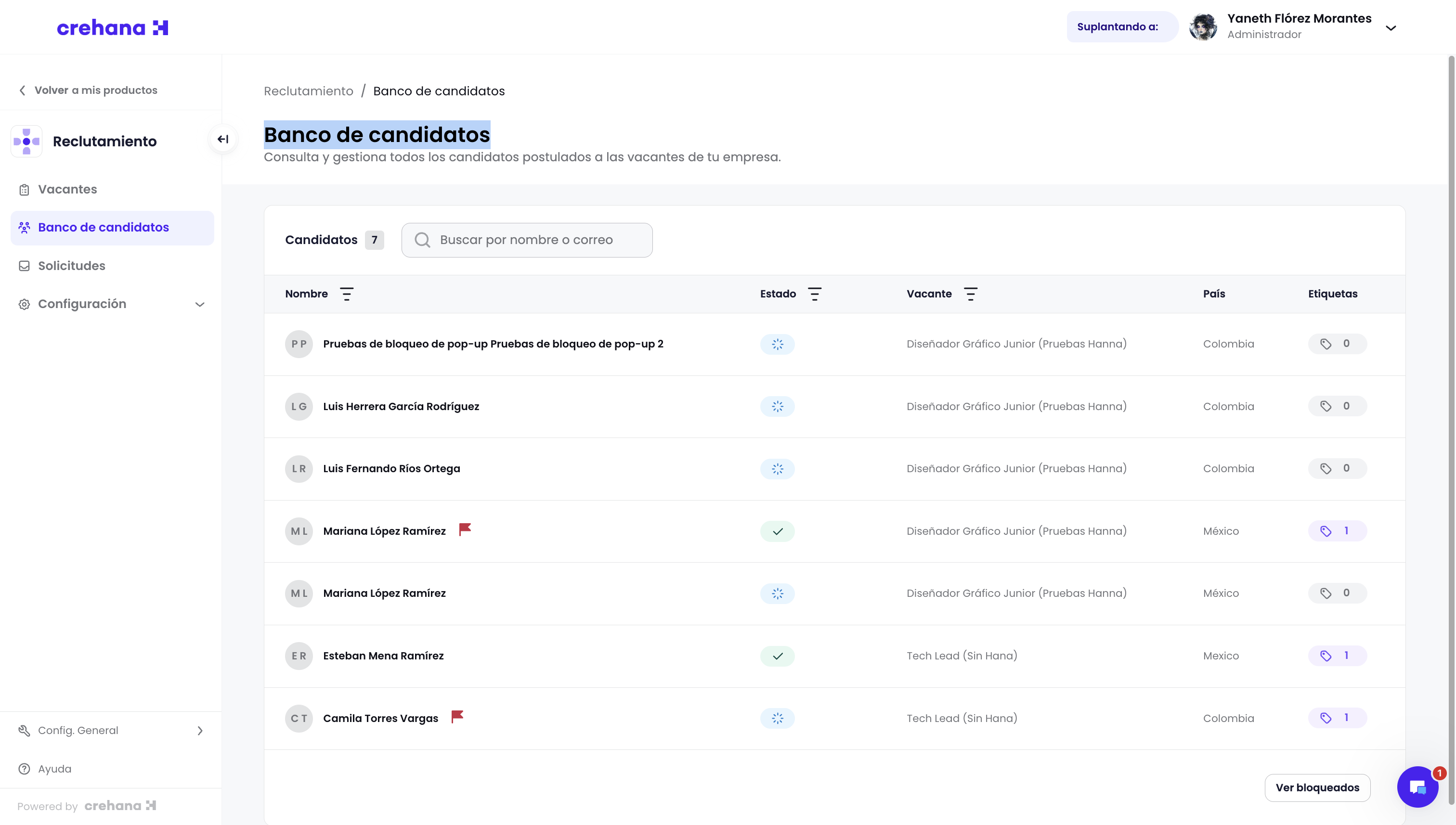Open tags badge for Esteban Mena Ramírez
The width and height of the screenshot is (1456, 825).
tap(1337, 656)
